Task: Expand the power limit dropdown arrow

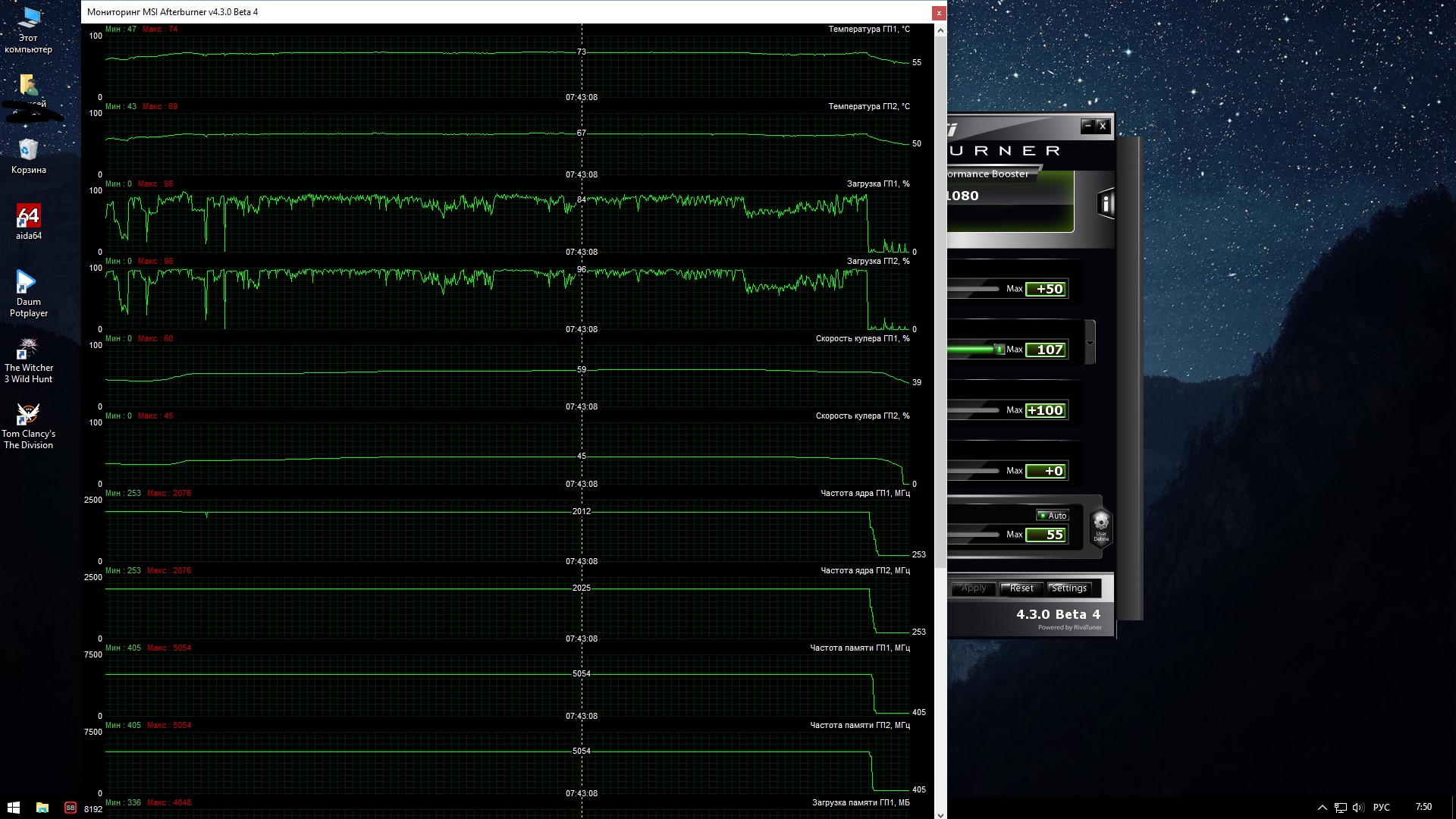Action: pos(1090,343)
